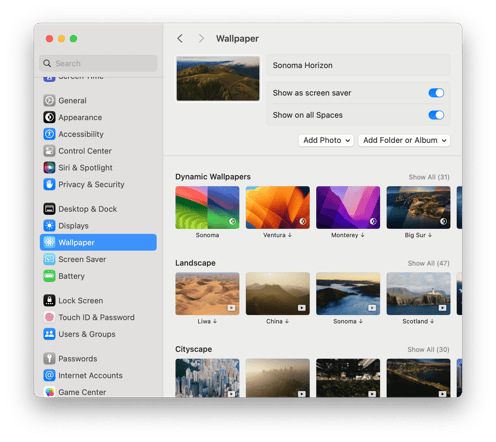Select the Siri & Spotlight icon
This screenshot has width=496, height=442.
tap(49, 168)
